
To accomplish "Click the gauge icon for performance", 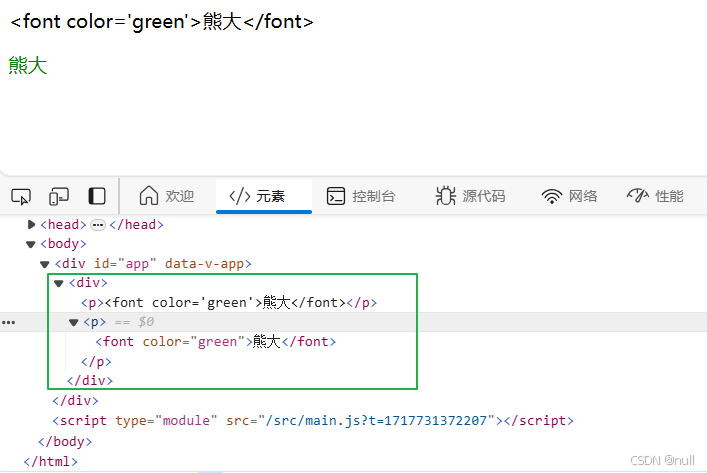I will click(638, 196).
